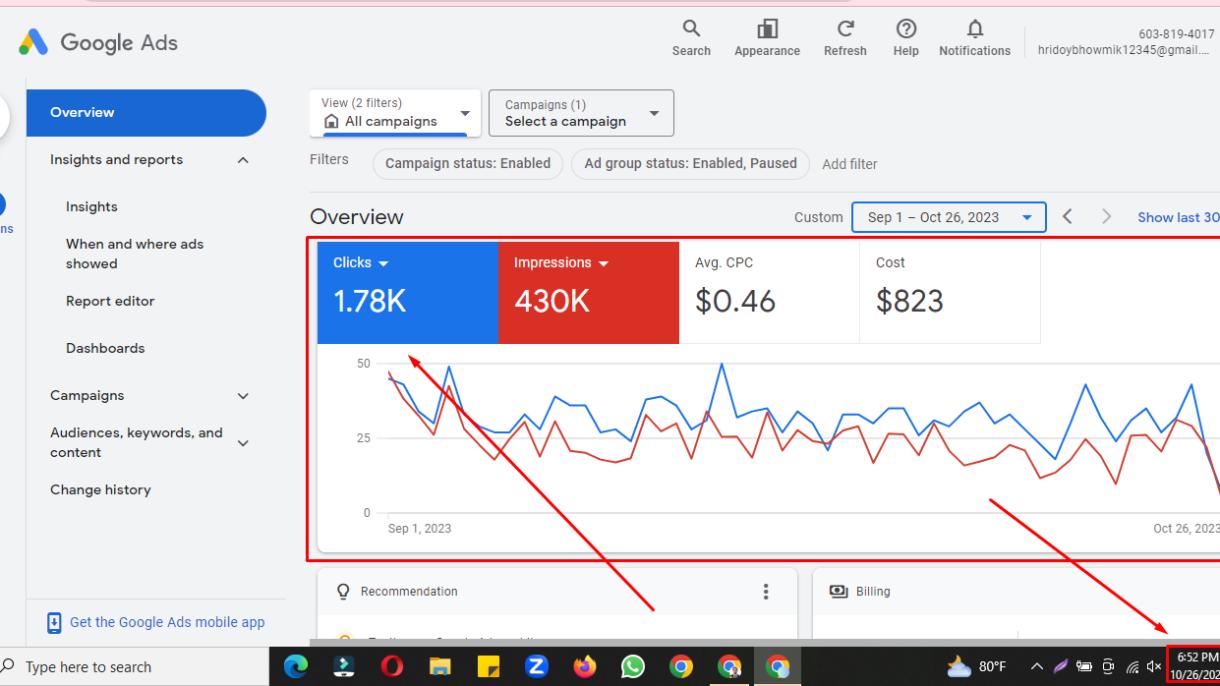Click the lightbulb icon on Recommendation card
Viewport: 1220px width, 686px height.
pos(343,592)
